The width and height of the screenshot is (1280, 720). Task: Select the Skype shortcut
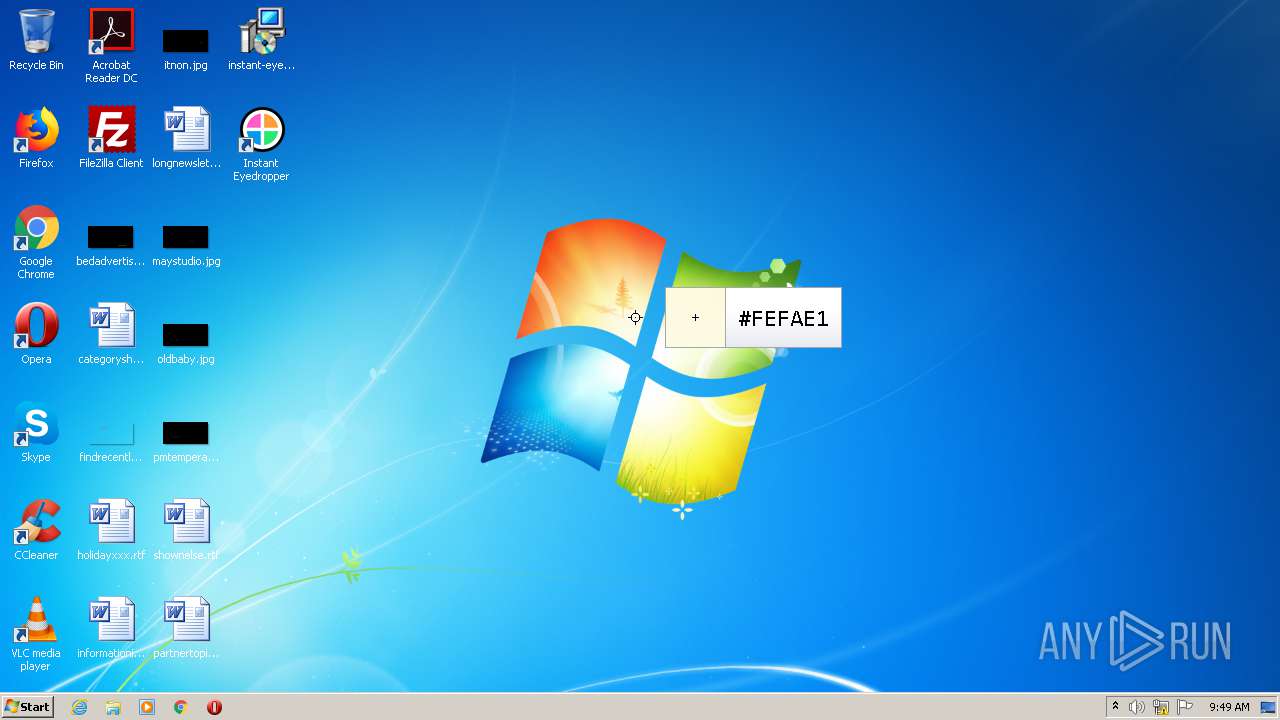tap(36, 432)
